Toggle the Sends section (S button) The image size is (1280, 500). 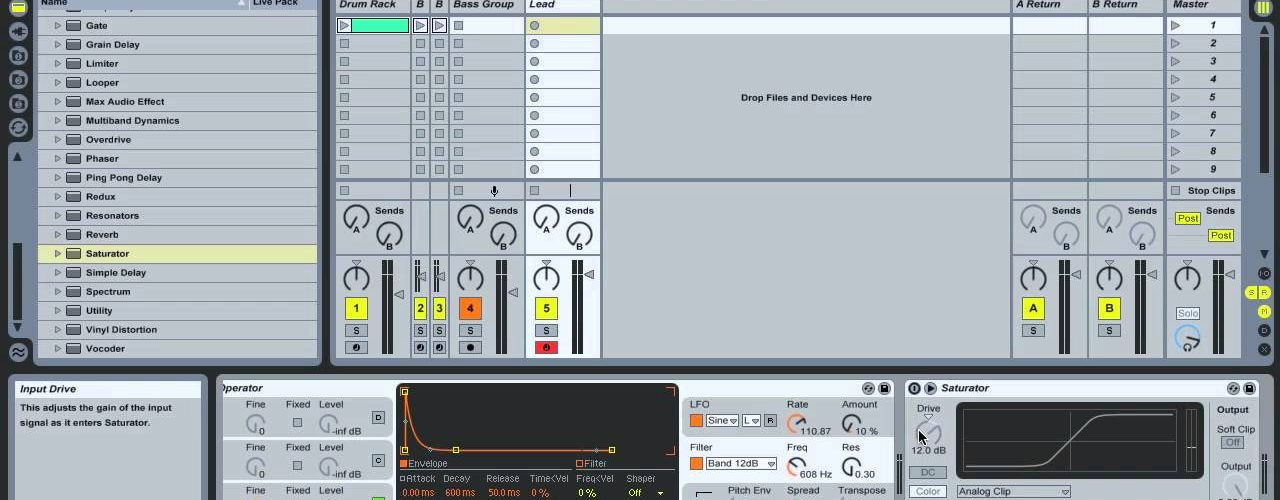(x=1251, y=292)
